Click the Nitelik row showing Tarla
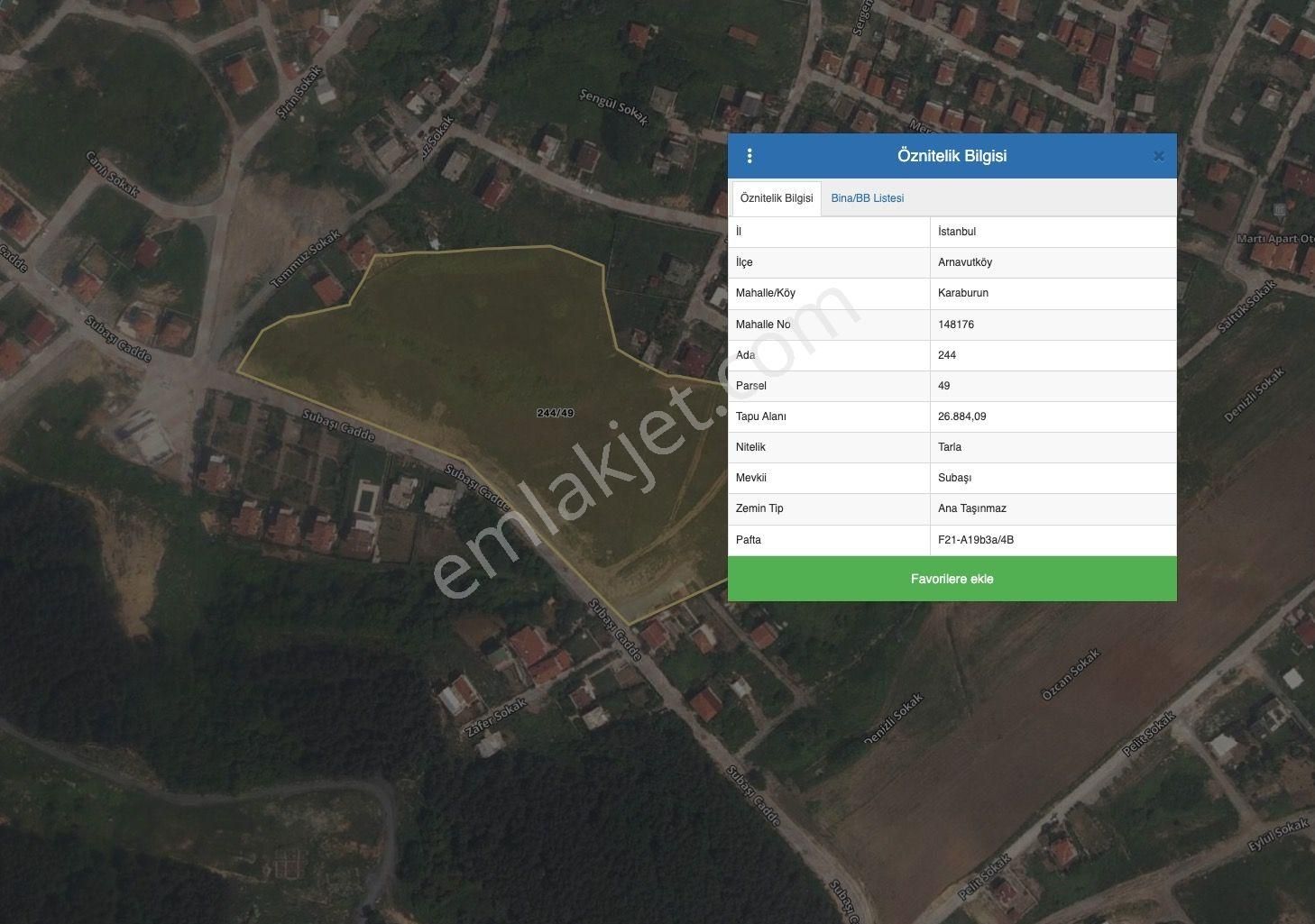The height and width of the screenshot is (924, 1315). 951,447
